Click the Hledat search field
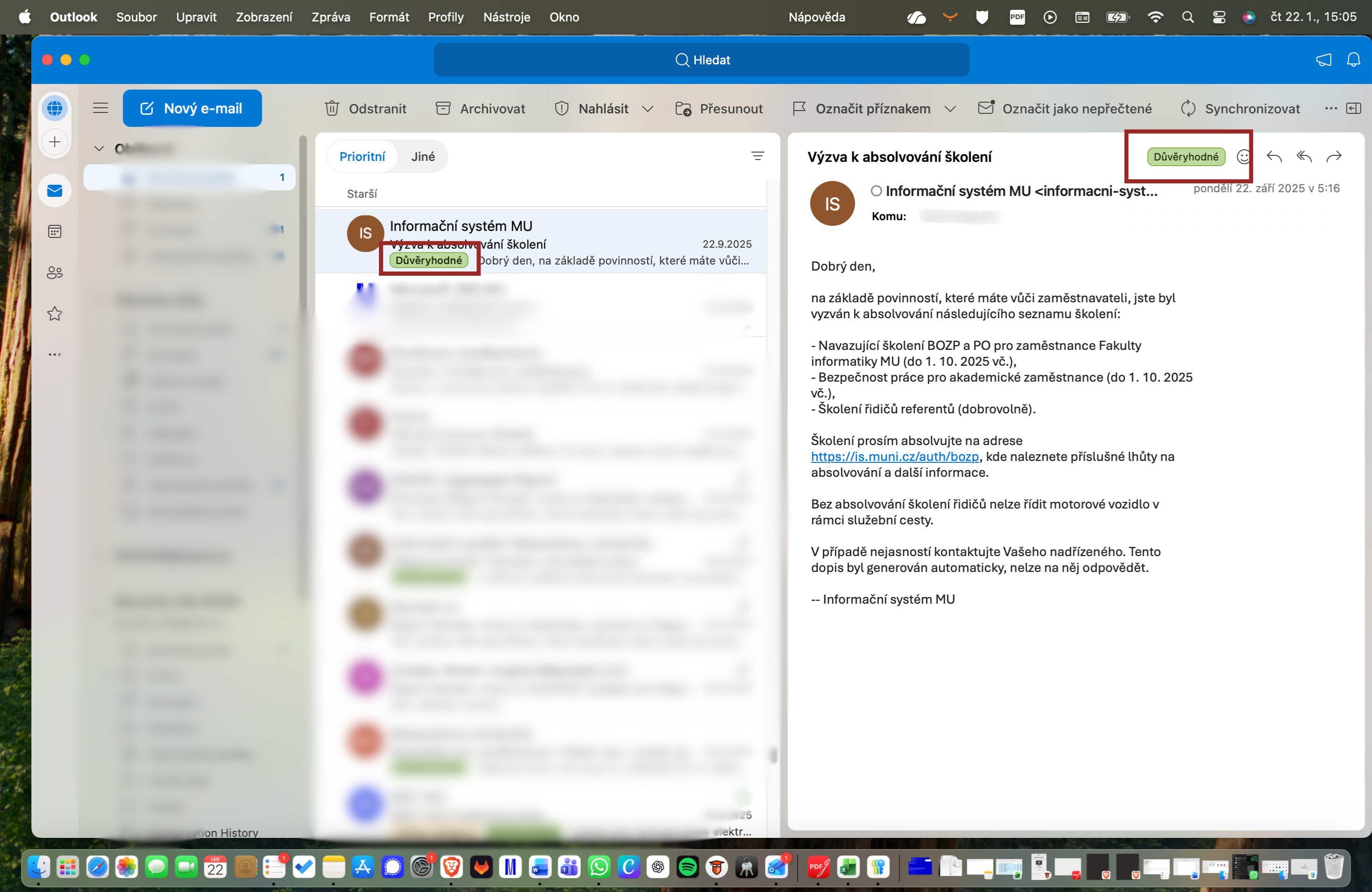The width and height of the screenshot is (1372, 892). coord(701,60)
